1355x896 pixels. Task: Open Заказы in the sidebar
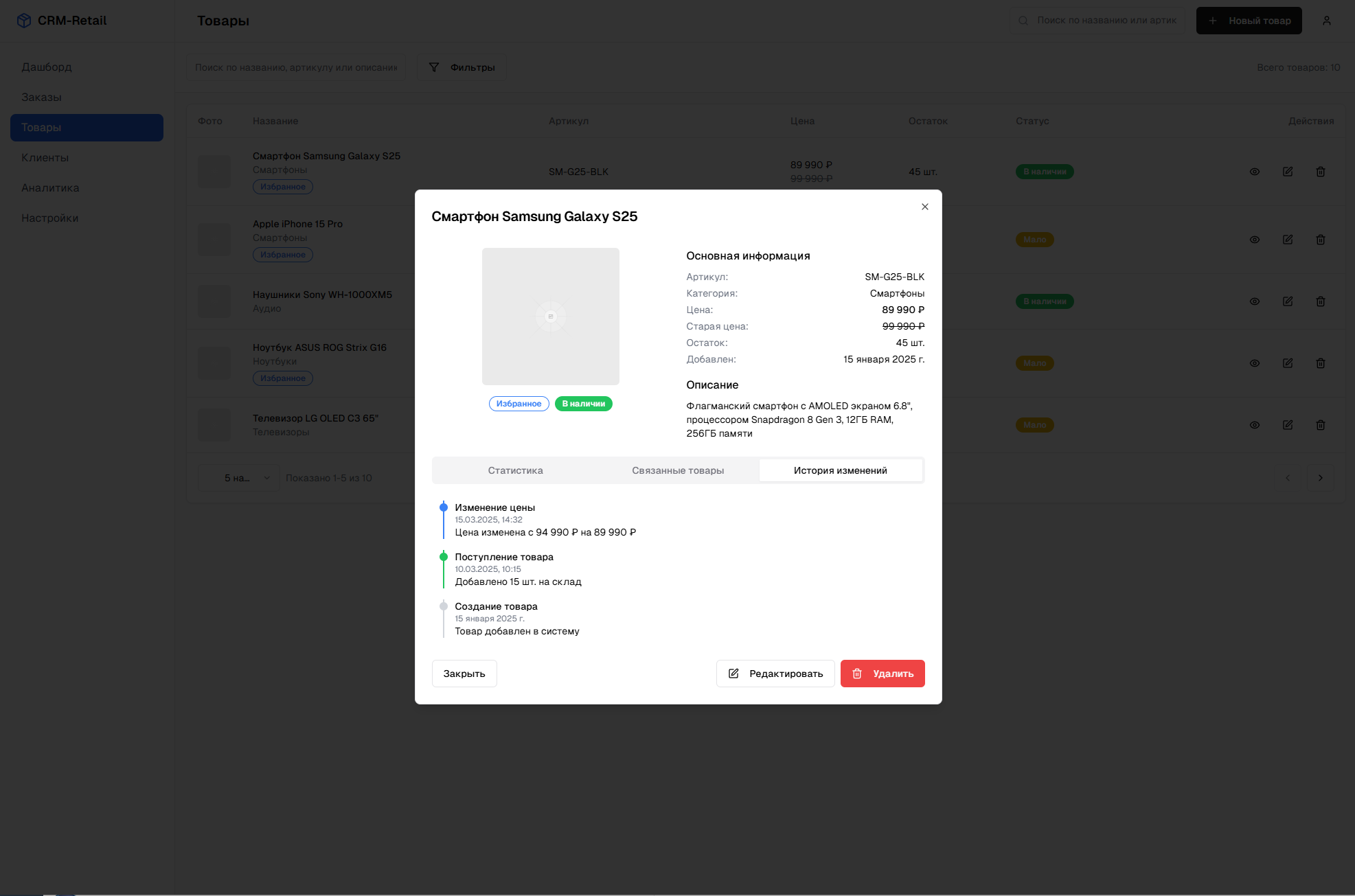87,97
